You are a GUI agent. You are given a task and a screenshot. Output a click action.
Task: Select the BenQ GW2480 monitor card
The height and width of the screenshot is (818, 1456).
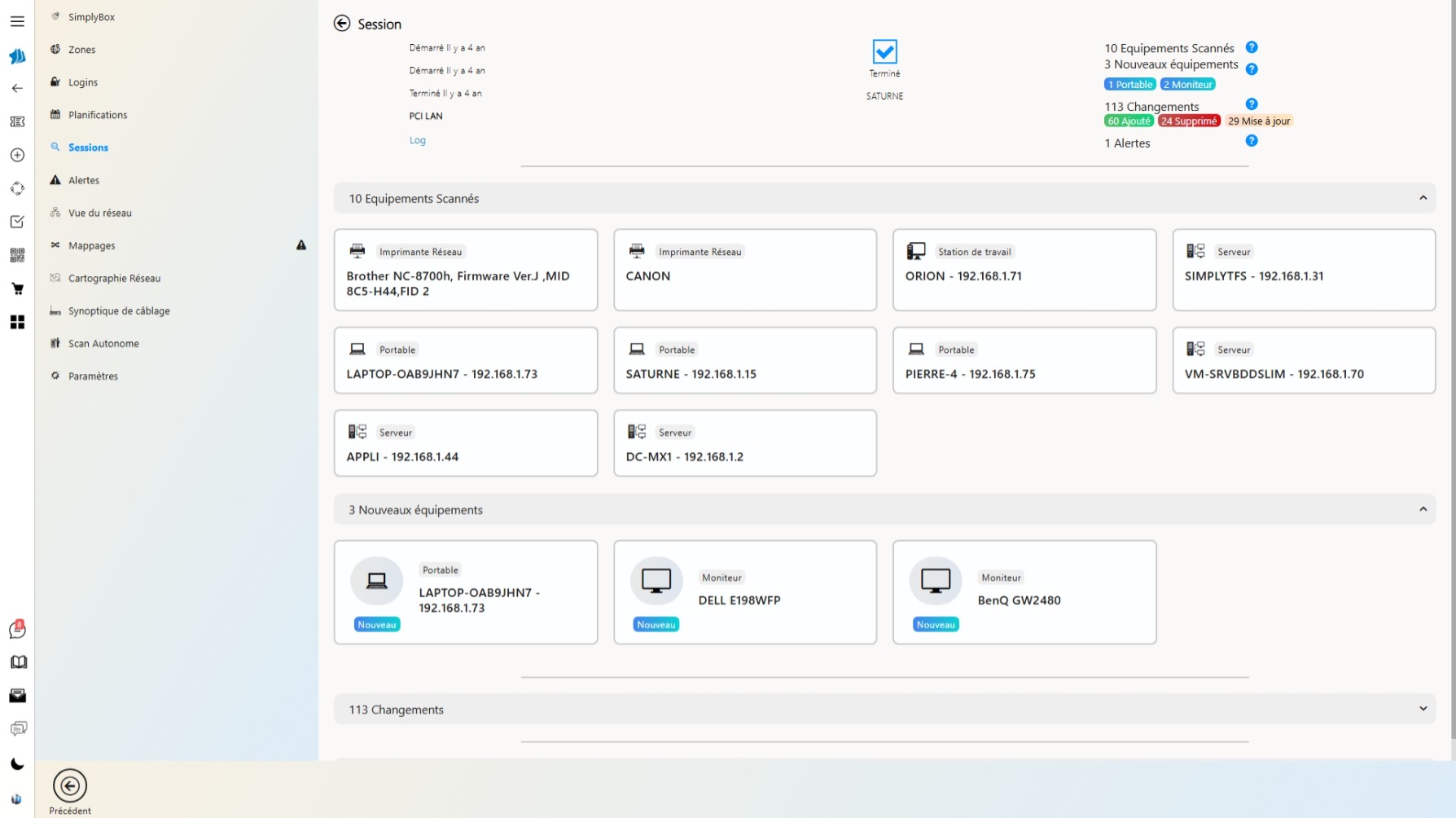[x=1024, y=592]
